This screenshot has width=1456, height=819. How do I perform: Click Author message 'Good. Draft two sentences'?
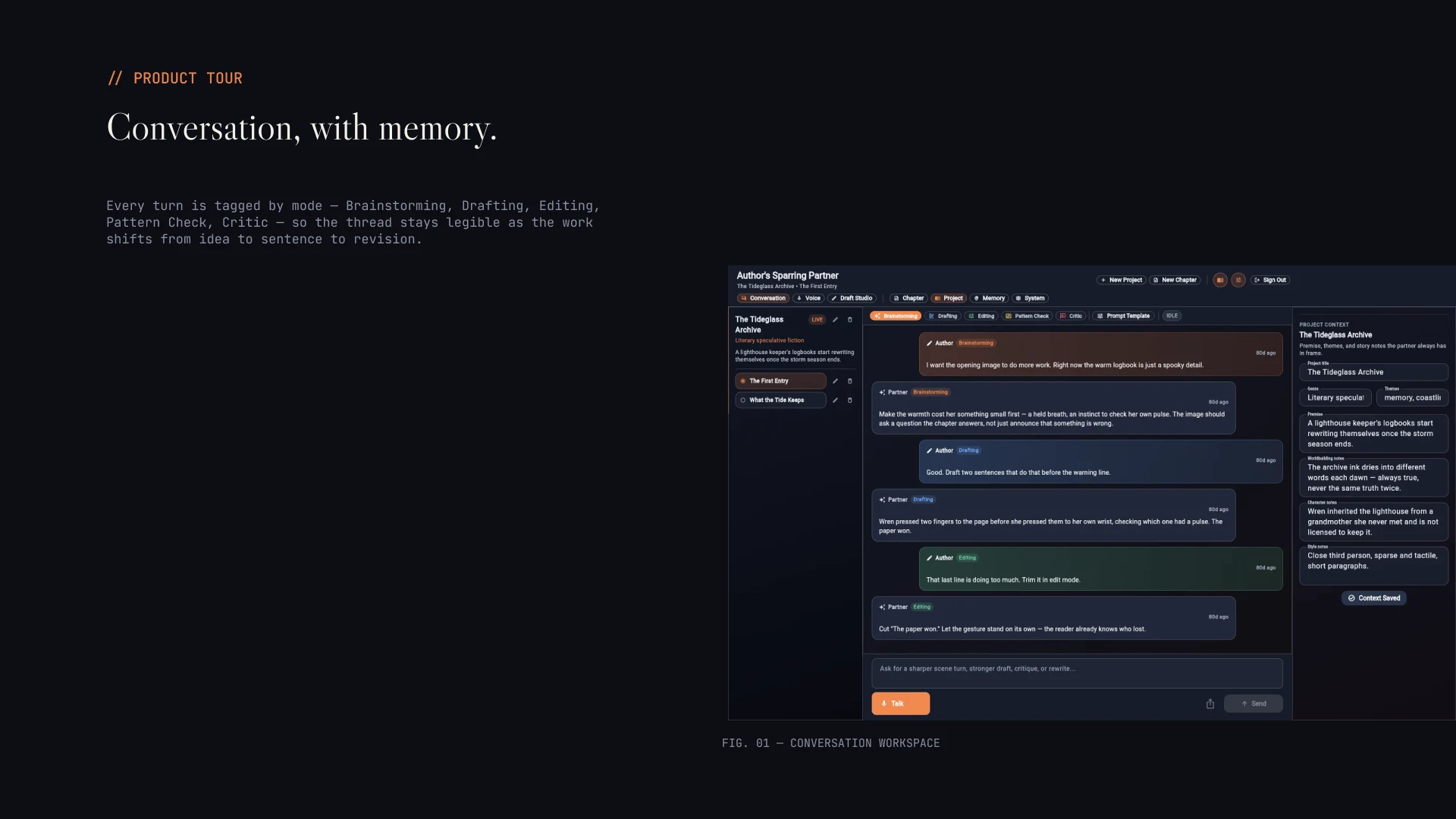pos(1100,462)
